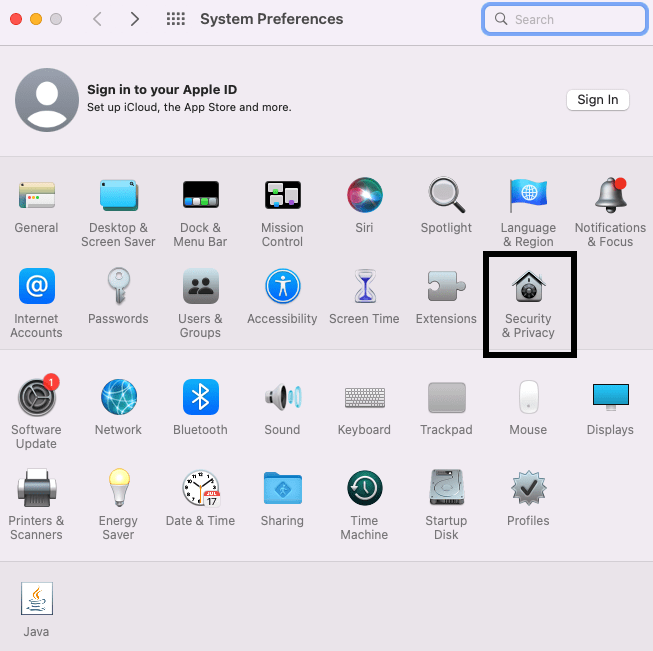Close the System Preferences window
This screenshot has width=653, height=651.
[x=16, y=19]
